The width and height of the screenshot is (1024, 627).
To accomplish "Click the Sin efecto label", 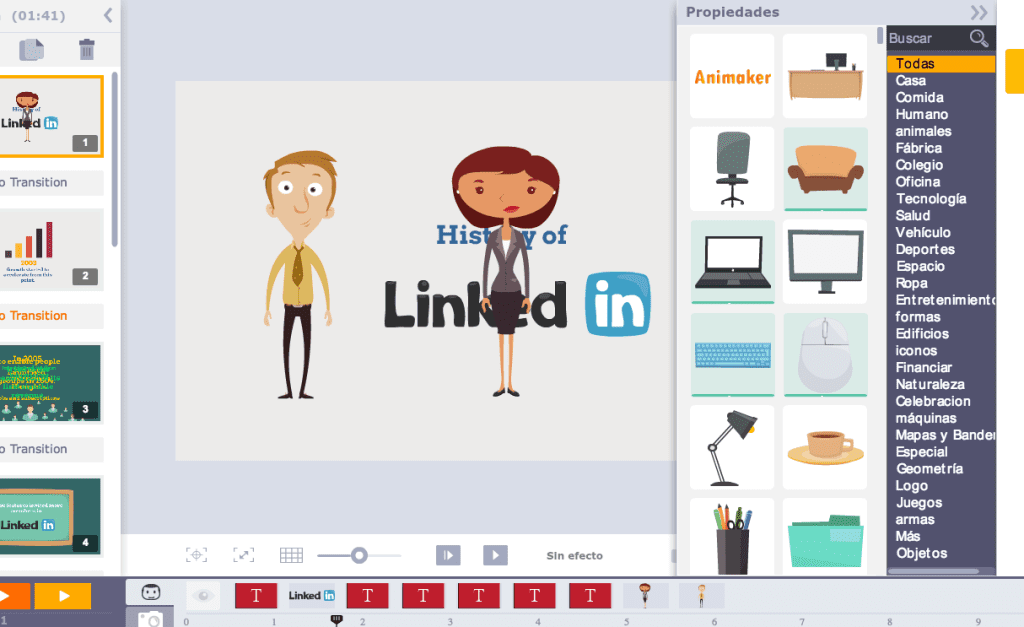I will click(x=574, y=556).
